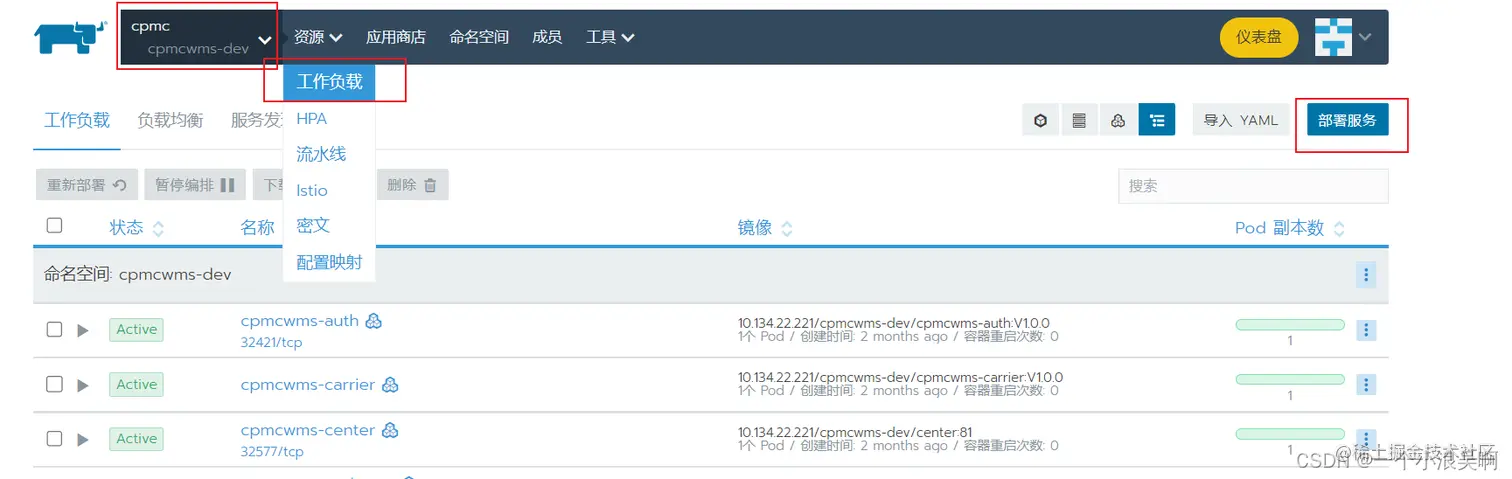Open the 32577/tcp port link
Viewport: 1512px width, 479px height.
point(272,451)
